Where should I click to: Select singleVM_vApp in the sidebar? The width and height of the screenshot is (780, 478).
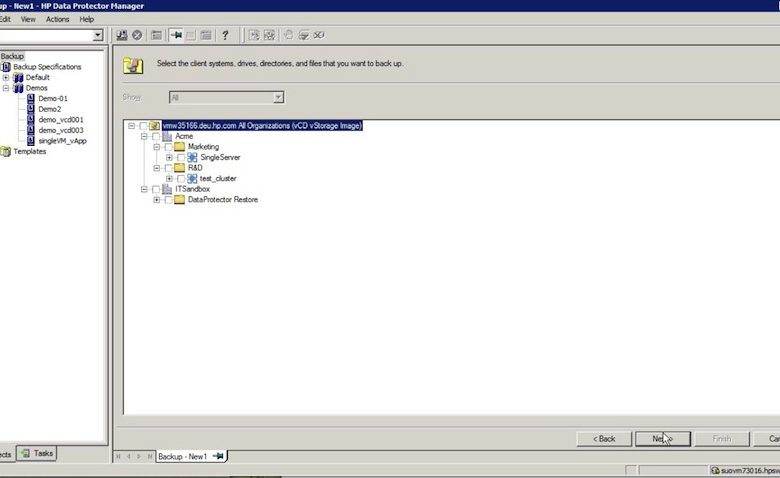coord(62,141)
